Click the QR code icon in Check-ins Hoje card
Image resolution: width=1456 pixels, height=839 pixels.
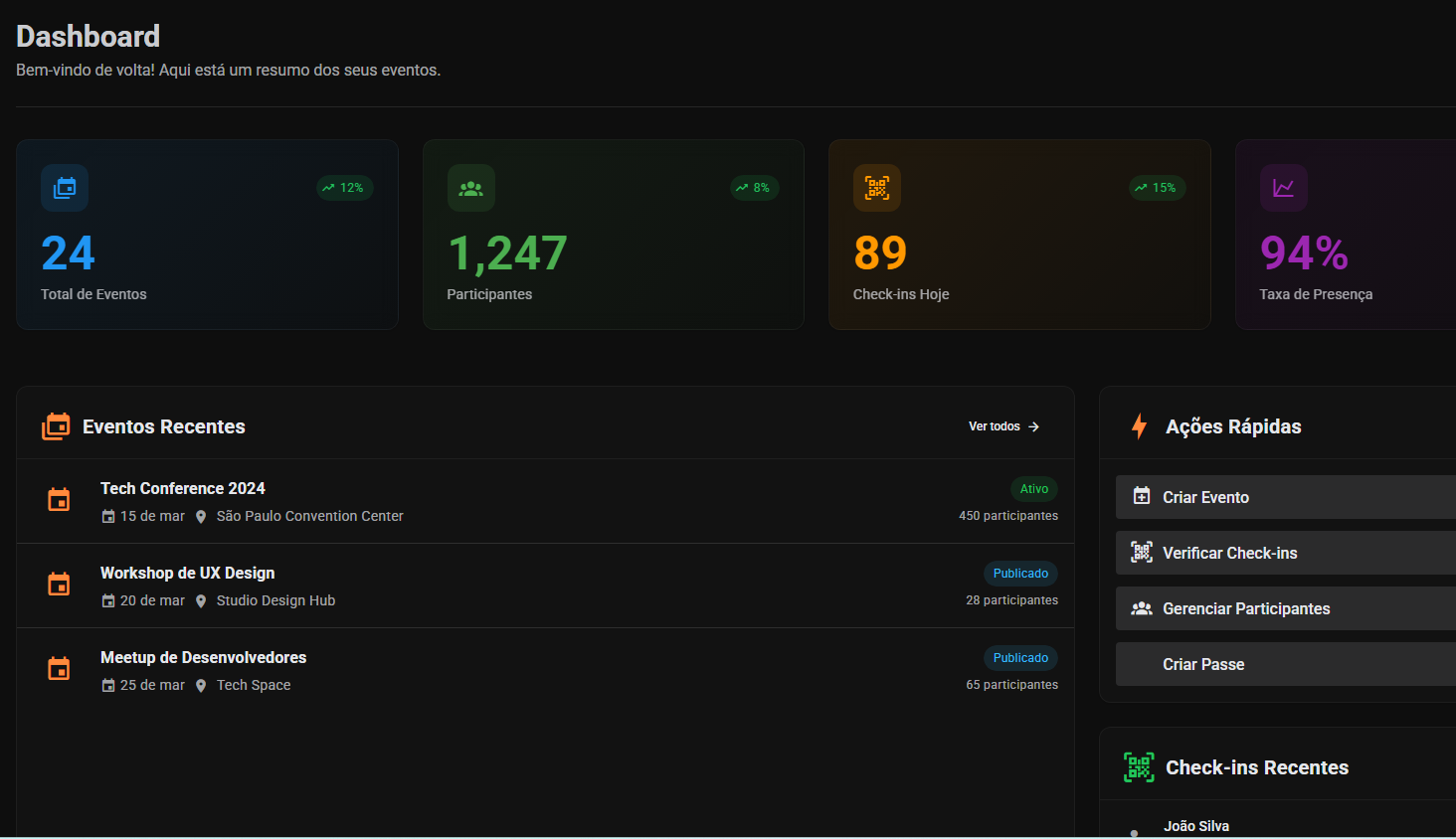(x=876, y=188)
